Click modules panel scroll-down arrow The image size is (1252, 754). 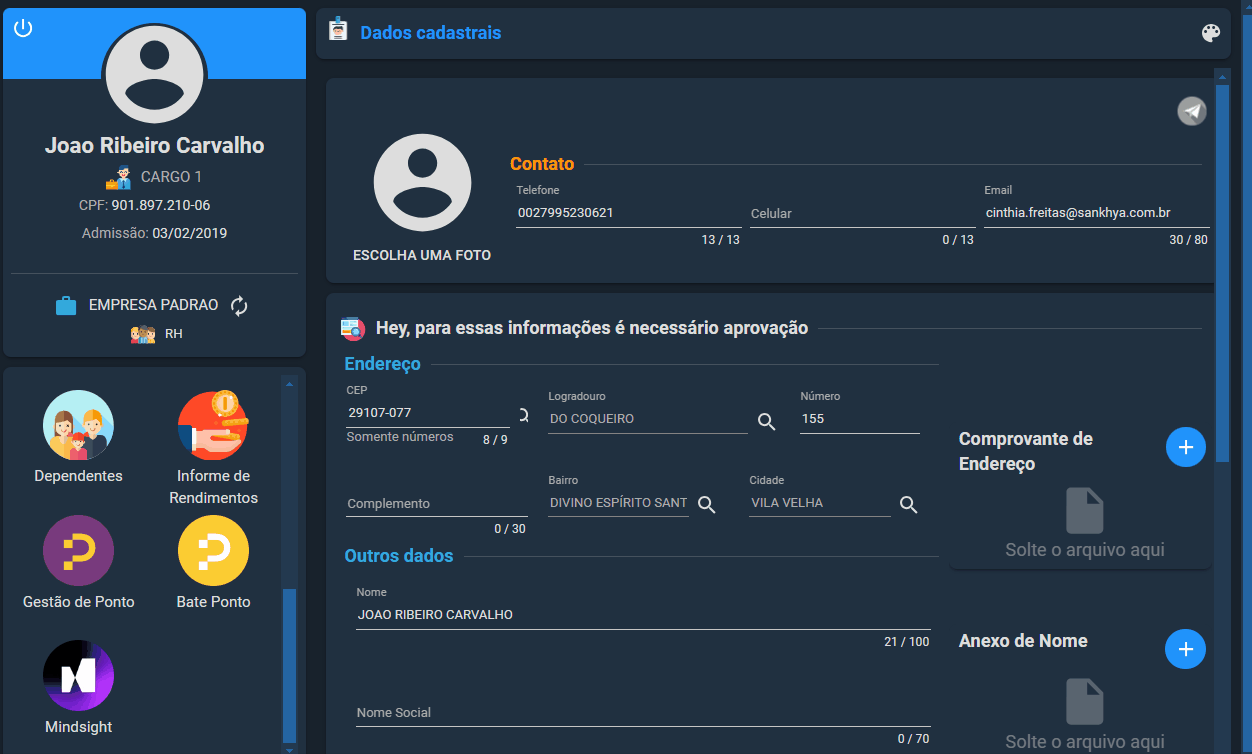tap(290, 748)
